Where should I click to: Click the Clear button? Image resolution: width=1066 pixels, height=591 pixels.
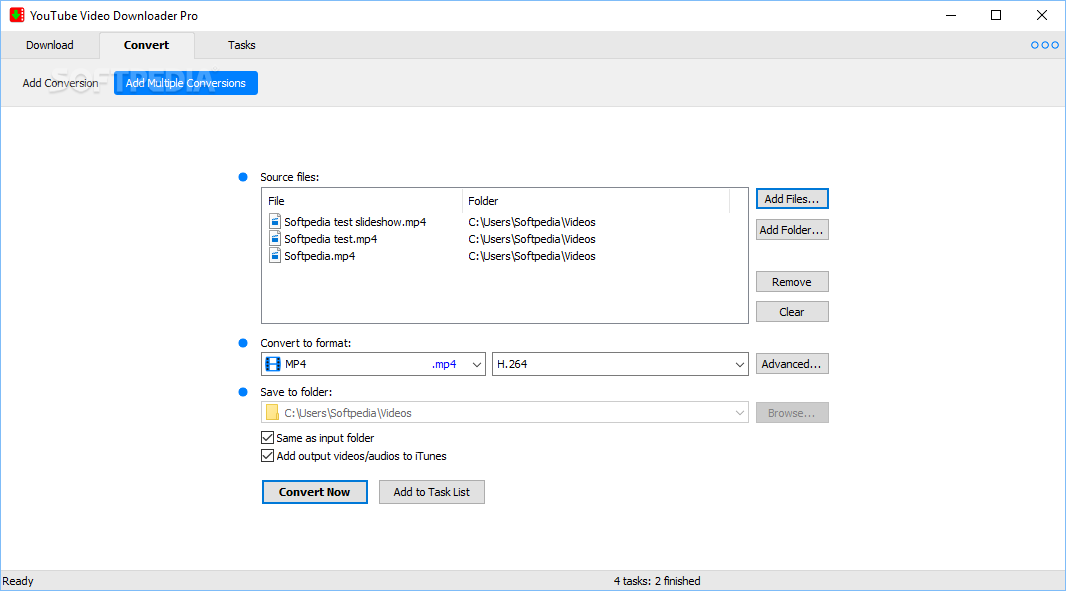click(x=792, y=311)
